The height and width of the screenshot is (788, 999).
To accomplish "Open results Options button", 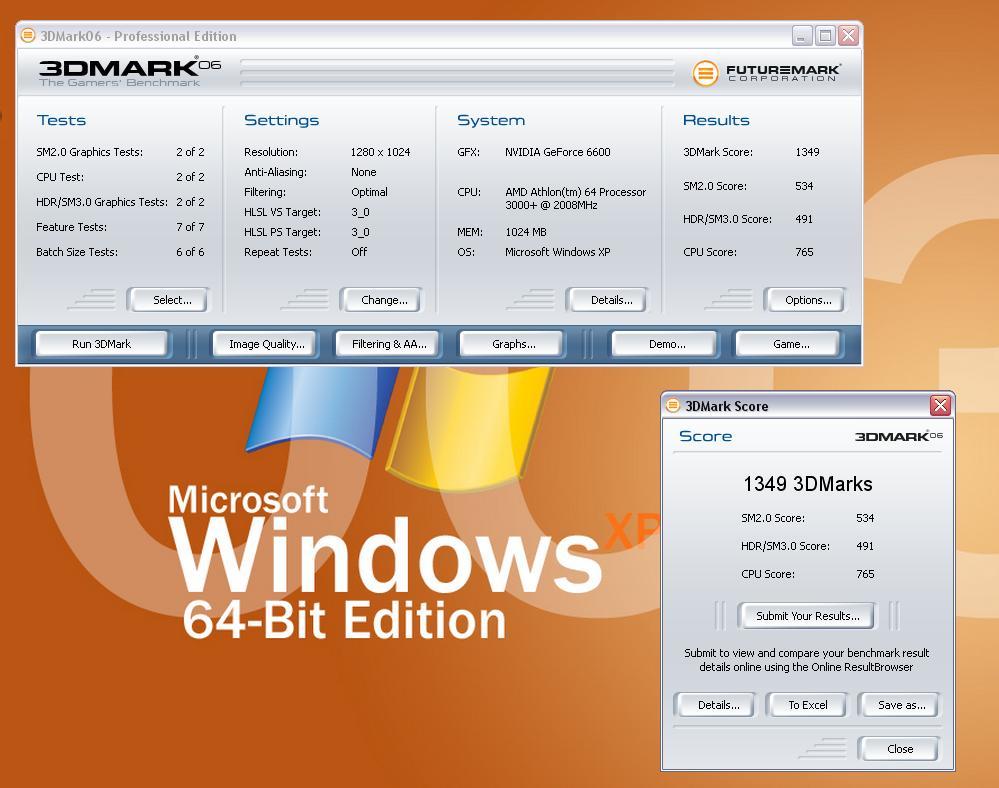I will click(806, 300).
